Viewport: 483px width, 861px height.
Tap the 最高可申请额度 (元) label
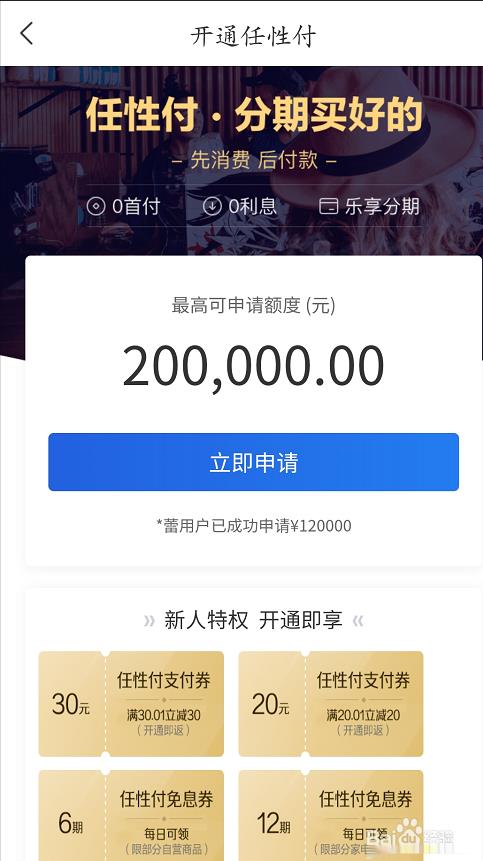coord(254,305)
